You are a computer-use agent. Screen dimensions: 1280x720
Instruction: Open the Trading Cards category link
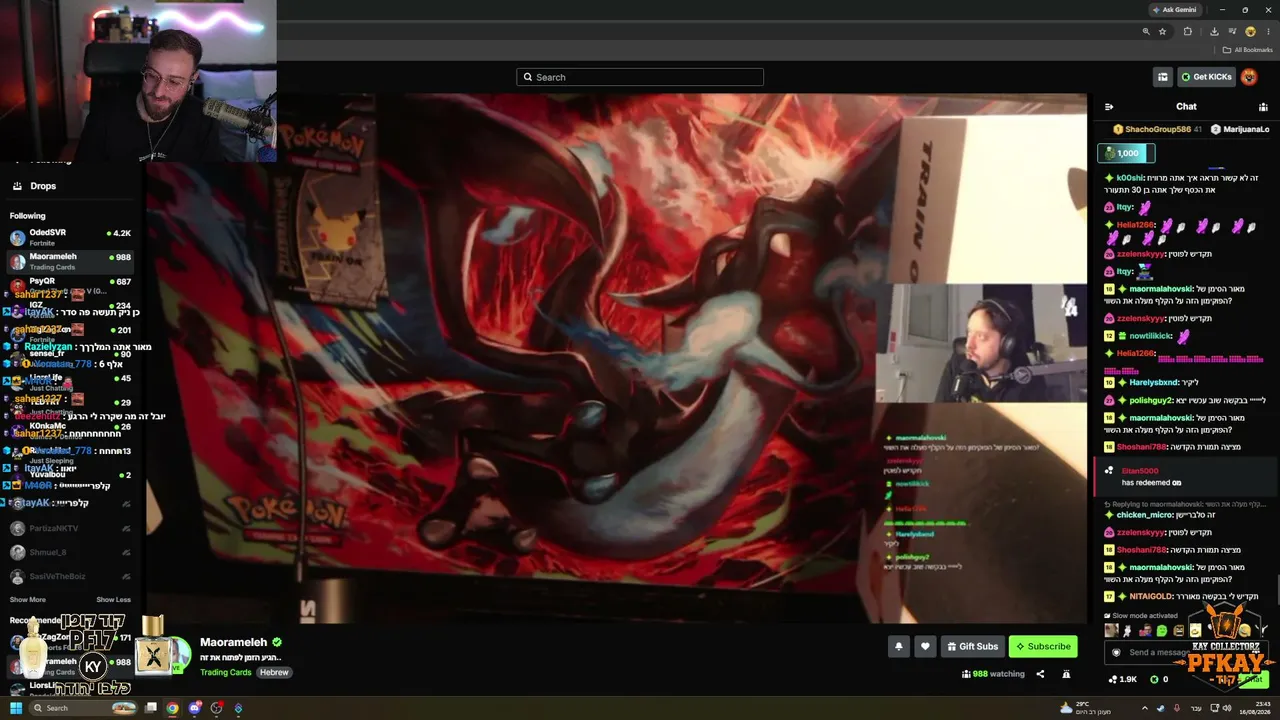(x=226, y=672)
